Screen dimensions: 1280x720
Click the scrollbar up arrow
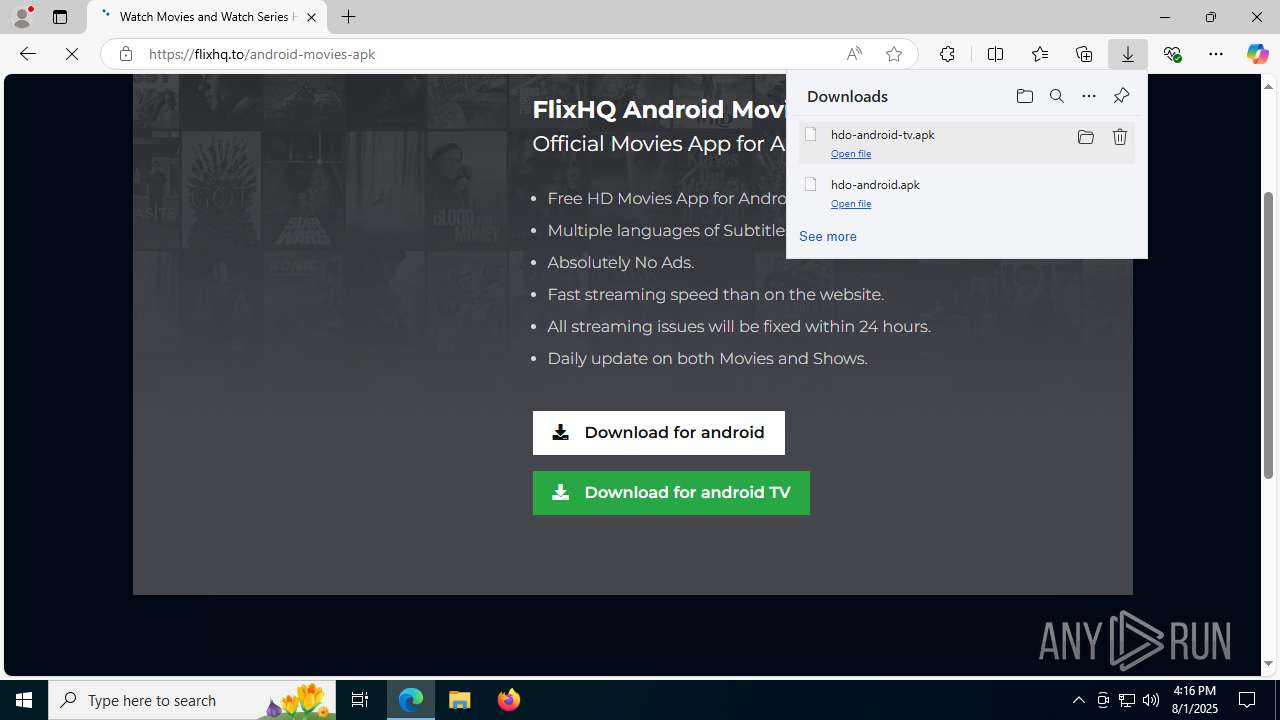(x=1268, y=86)
